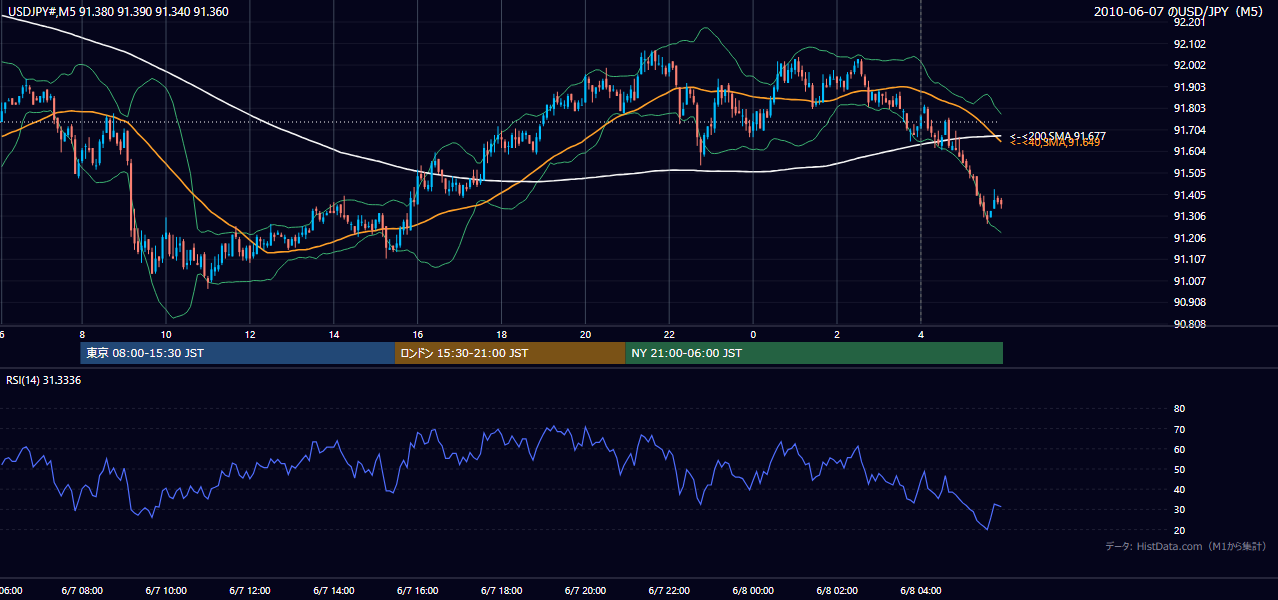Click the '6/7 20:00' bottom time label
The height and width of the screenshot is (600, 1278).
(586, 591)
